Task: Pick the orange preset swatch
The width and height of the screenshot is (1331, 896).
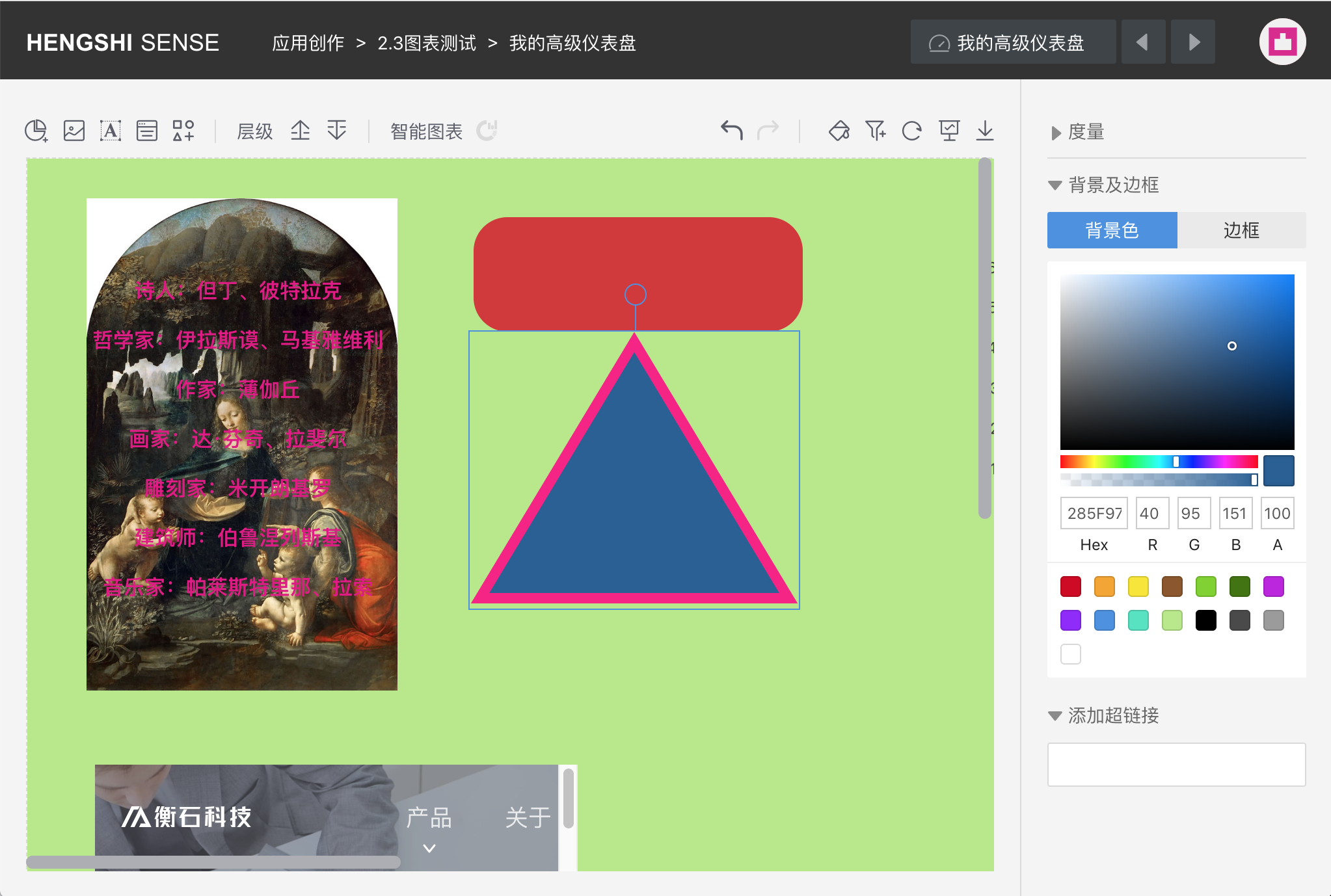Action: (x=1105, y=586)
